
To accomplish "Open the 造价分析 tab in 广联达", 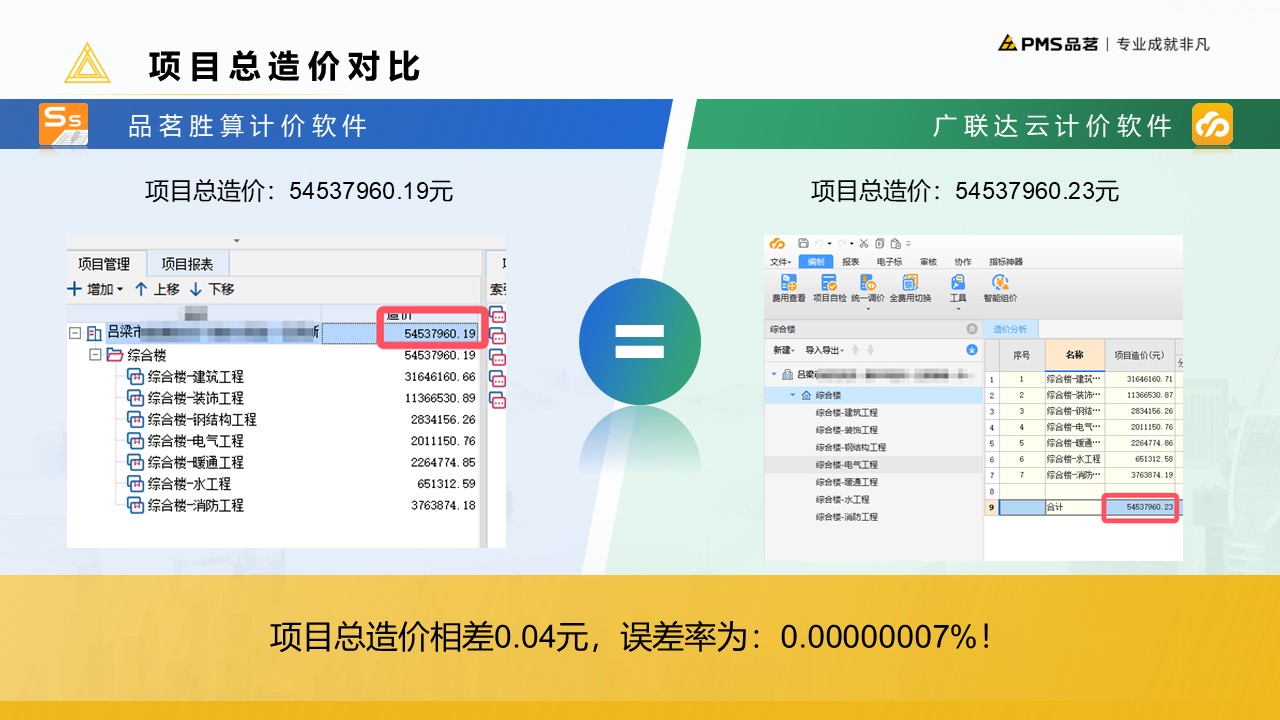I will [1011, 329].
